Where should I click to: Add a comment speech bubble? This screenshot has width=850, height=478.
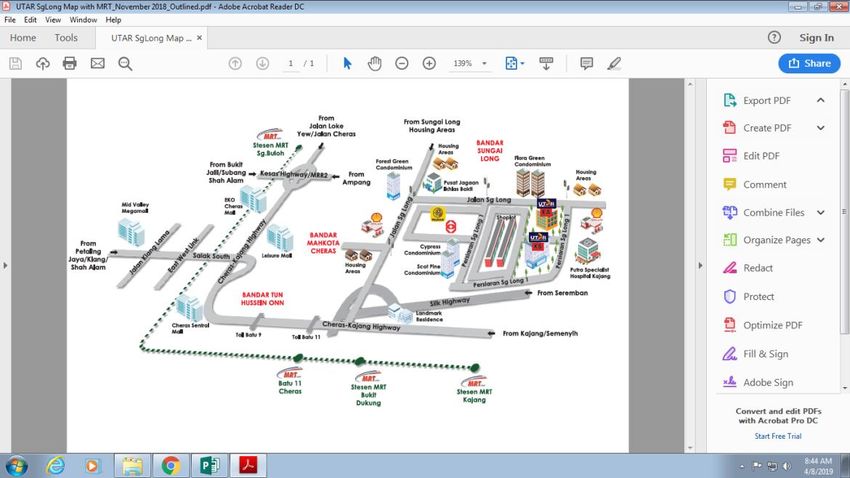[x=587, y=63]
